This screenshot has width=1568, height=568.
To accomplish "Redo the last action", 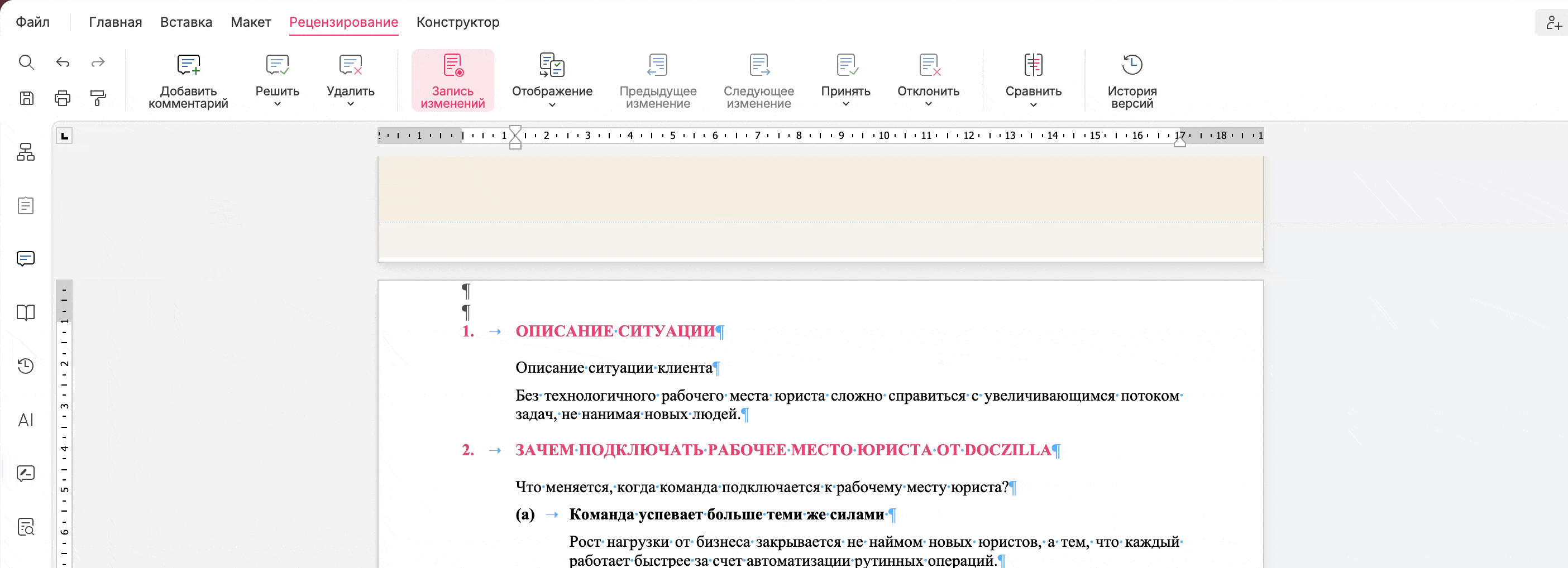I will pyautogui.click(x=98, y=62).
